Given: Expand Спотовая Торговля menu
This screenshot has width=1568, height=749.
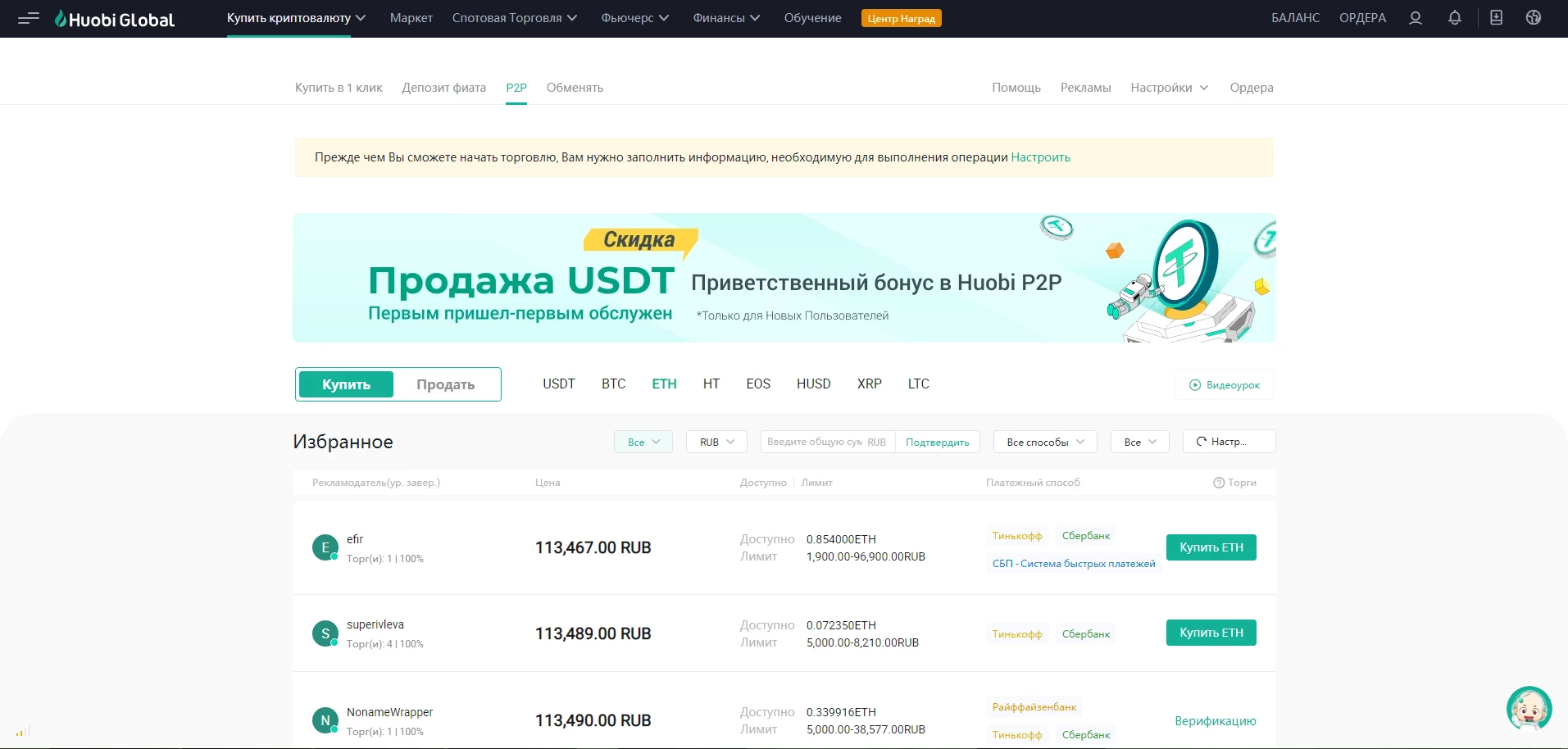Looking at the screenshot, I should click(x=515, y=18).
